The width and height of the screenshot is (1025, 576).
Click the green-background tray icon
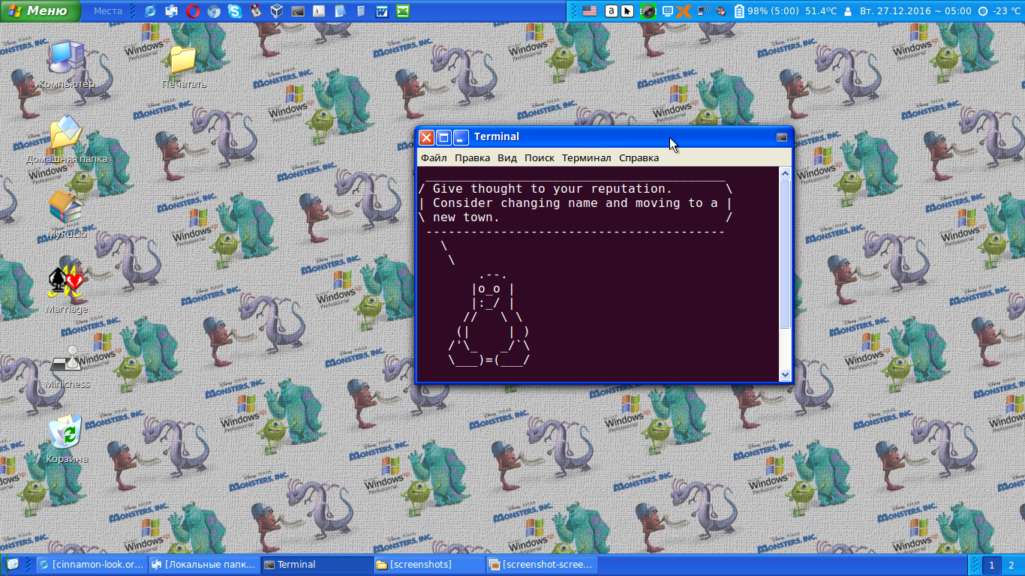coord(648,11)
